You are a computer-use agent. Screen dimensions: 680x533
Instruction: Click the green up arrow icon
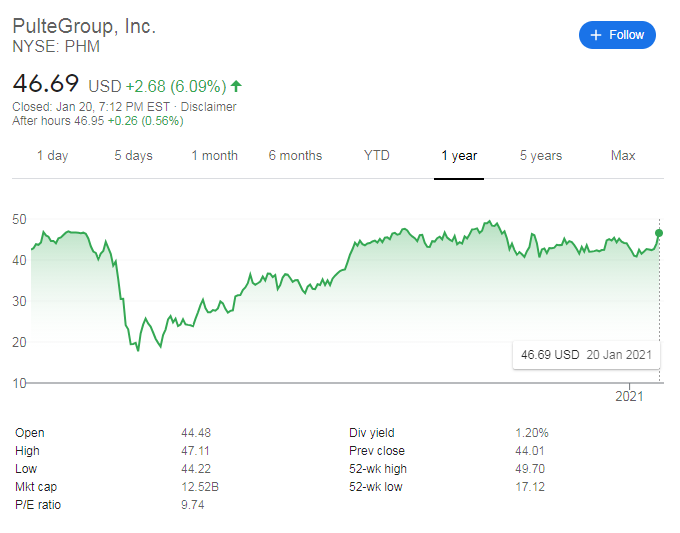[x=236, y=86]
